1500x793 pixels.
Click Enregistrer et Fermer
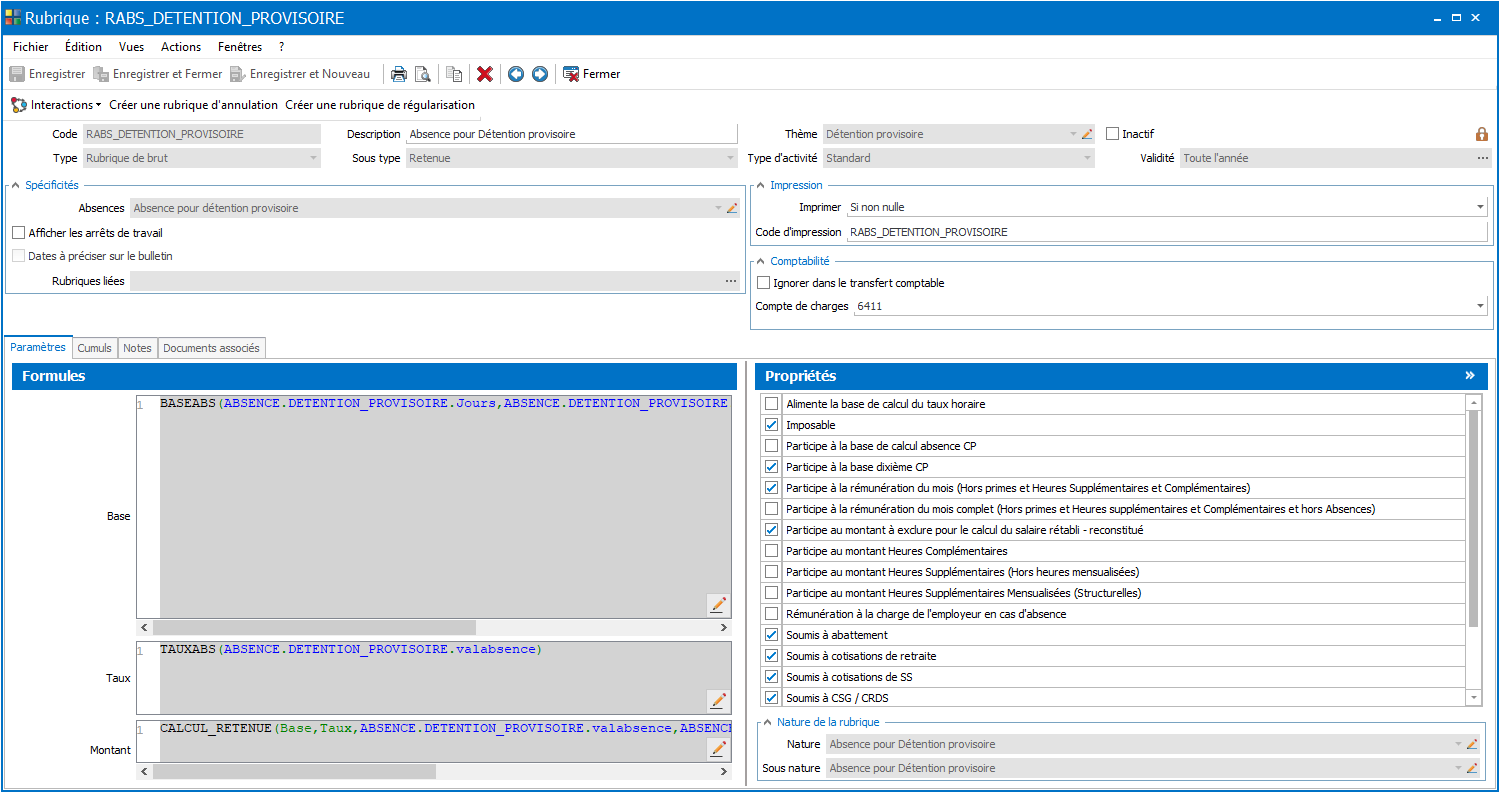coord(158,74)
